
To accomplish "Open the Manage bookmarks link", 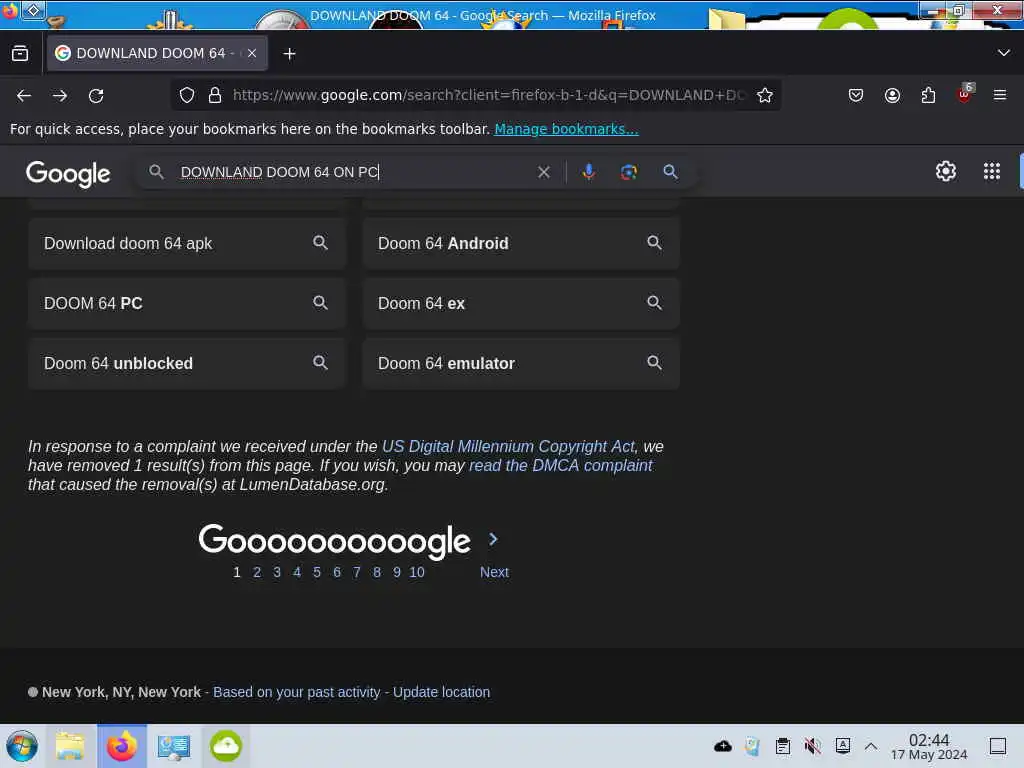I will point(566,129).
